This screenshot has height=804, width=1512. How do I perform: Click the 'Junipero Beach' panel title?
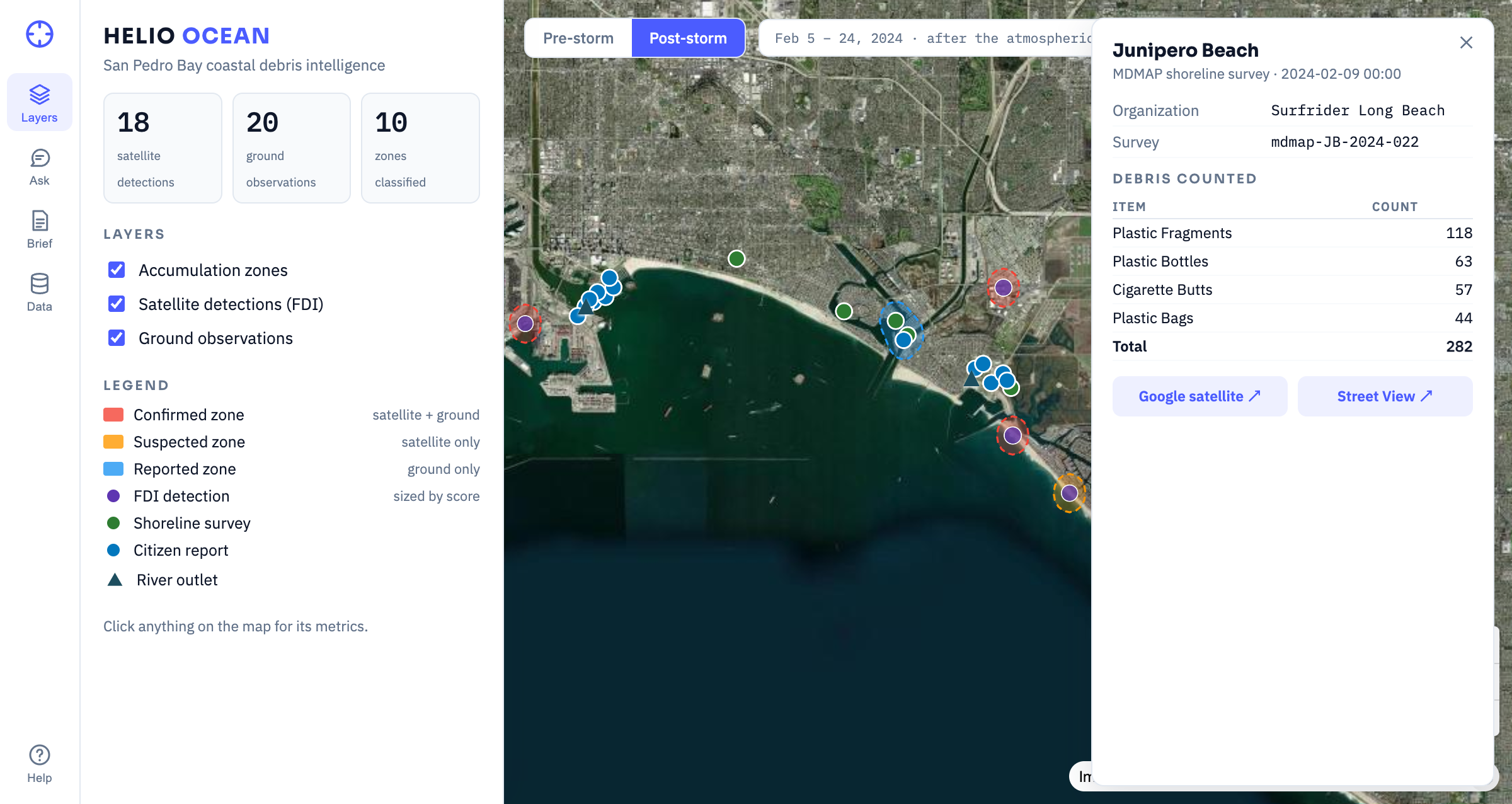[1186, 50]
